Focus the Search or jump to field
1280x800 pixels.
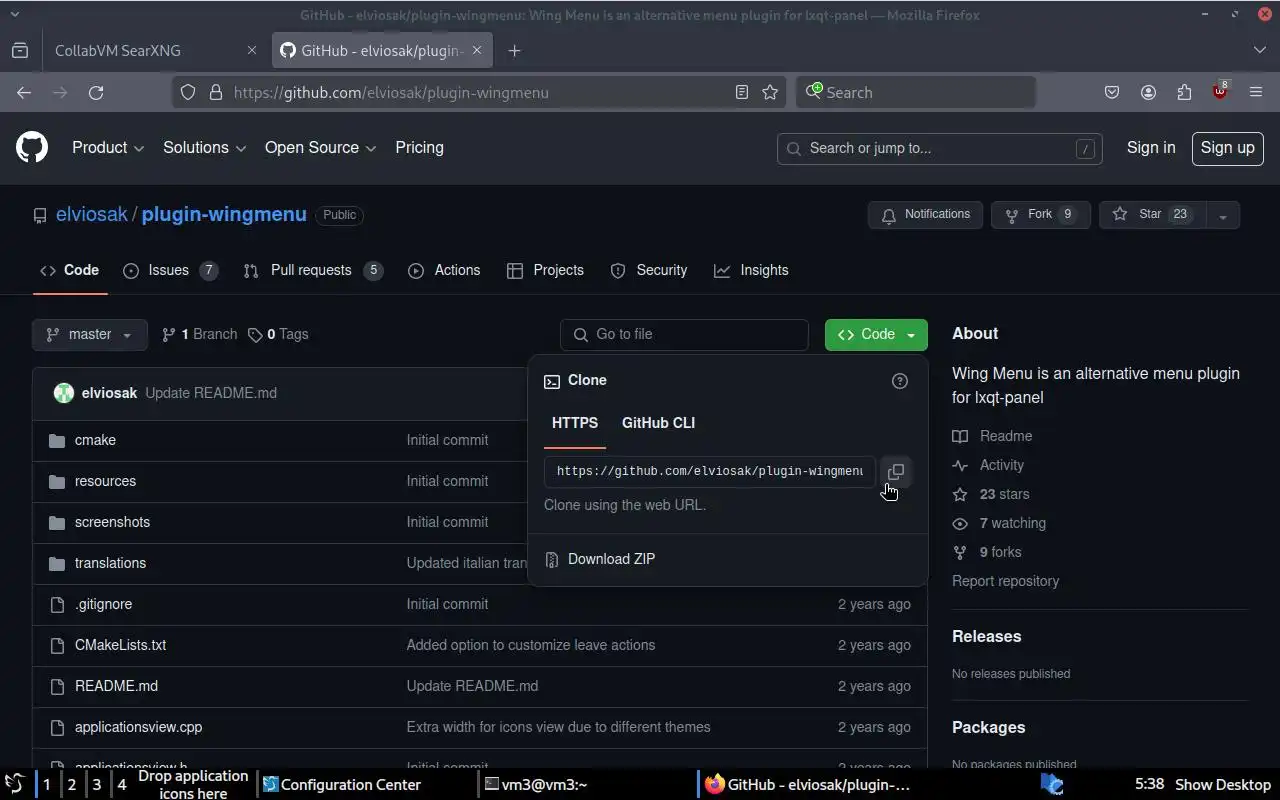(x=939, y=148)
